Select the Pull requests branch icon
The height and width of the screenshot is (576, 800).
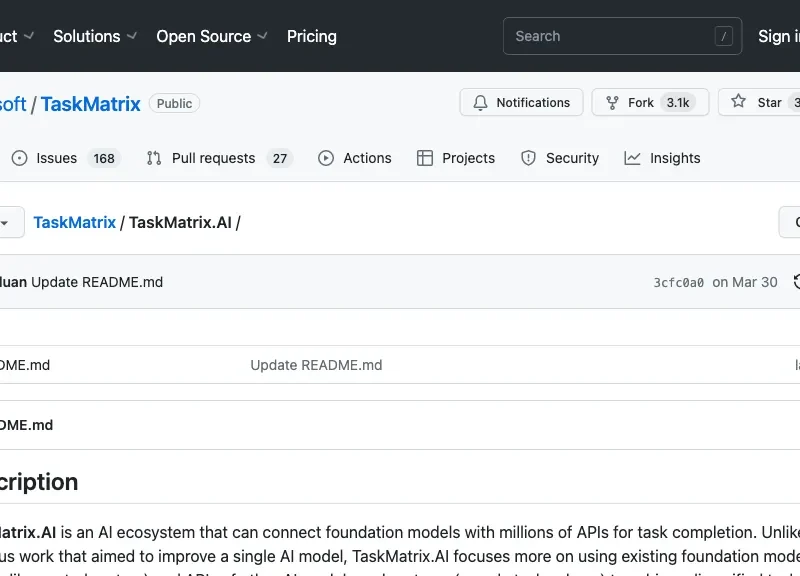pyautogui.click(x=154, y=158)
